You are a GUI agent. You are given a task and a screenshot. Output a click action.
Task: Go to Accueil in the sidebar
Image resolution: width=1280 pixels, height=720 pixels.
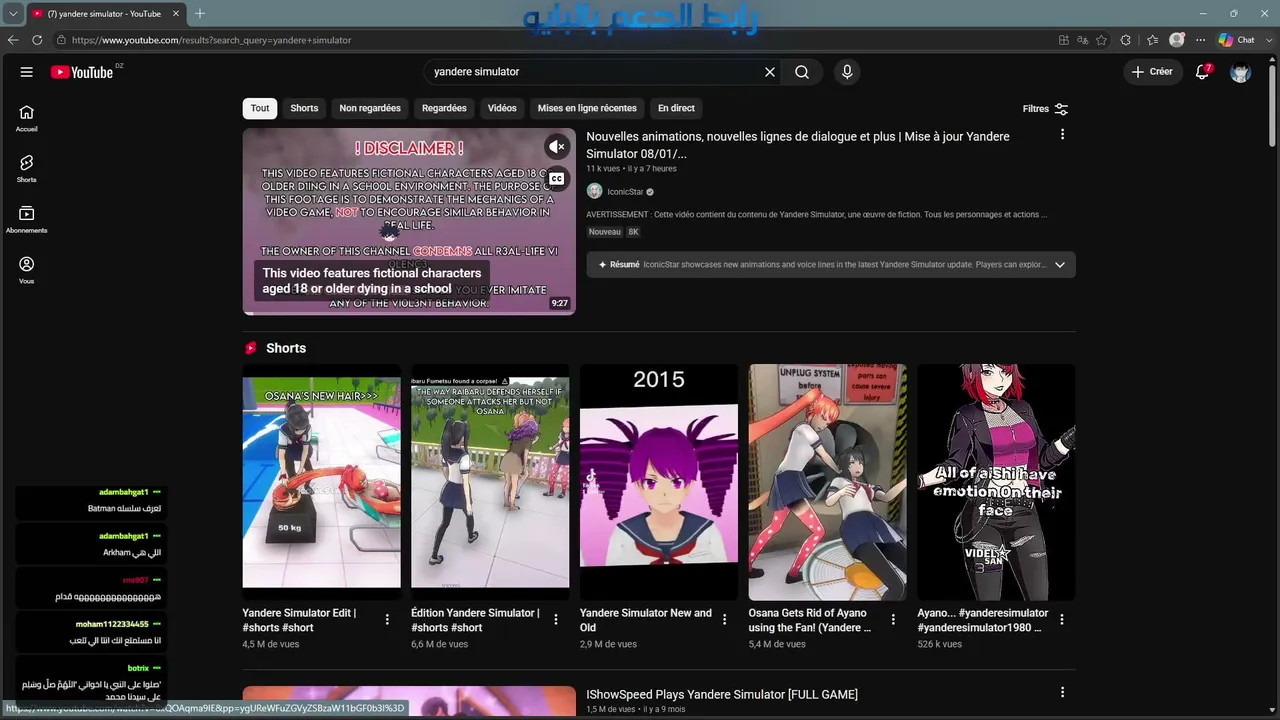tap(27, 118)
